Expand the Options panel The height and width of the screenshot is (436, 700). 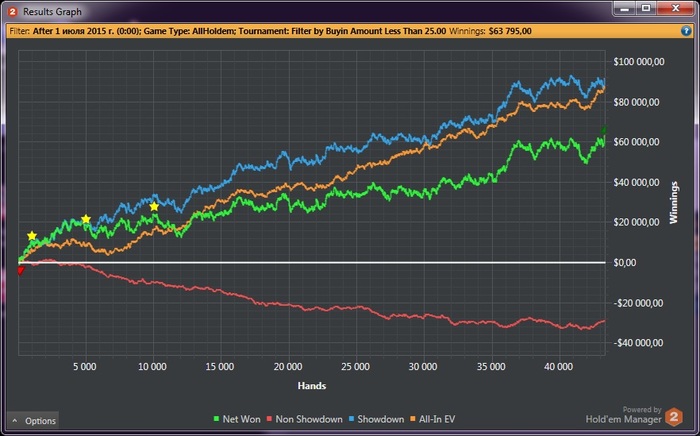[33, 420]
